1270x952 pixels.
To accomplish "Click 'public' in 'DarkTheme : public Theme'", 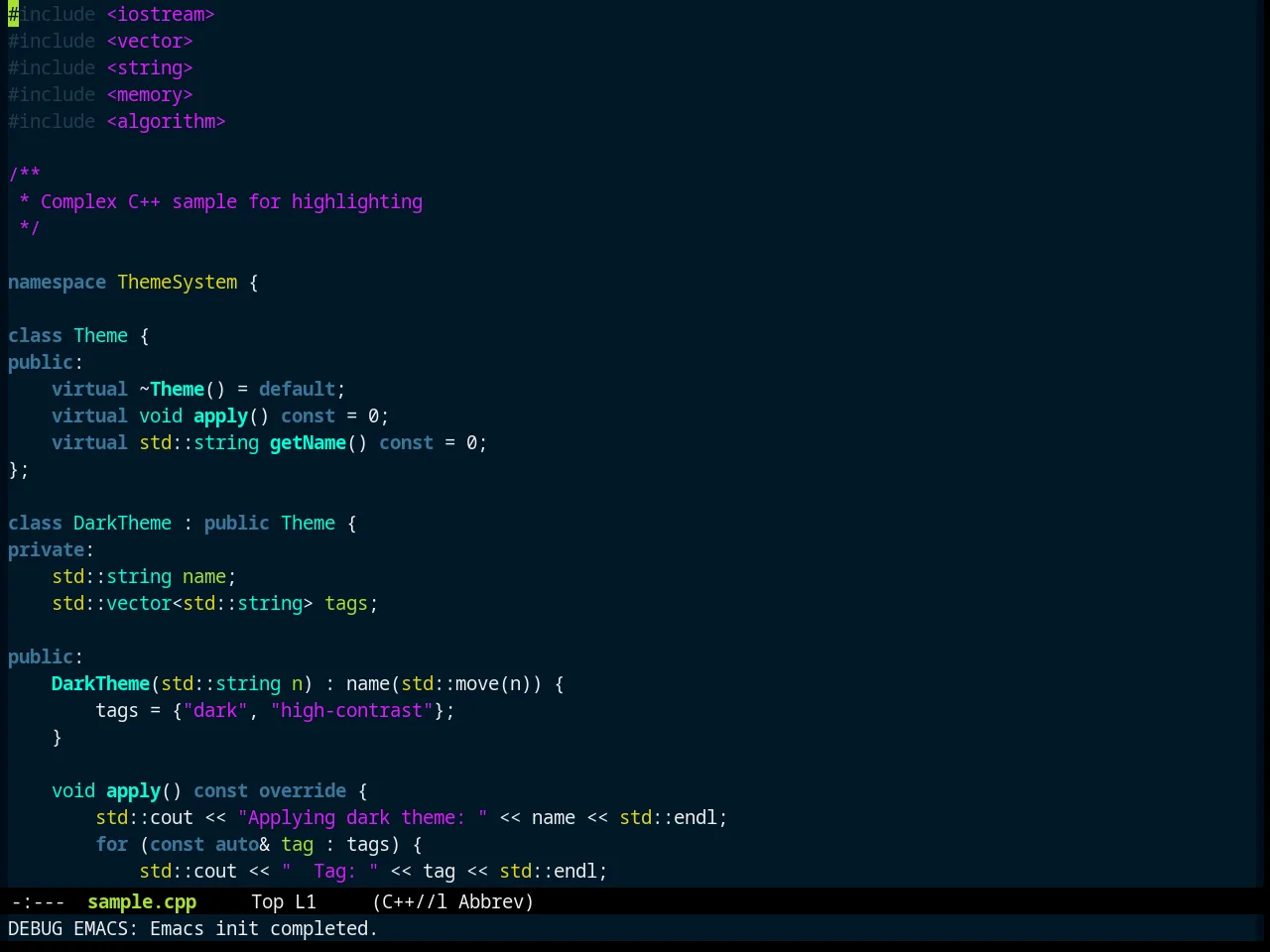I will pyautogui.click(x=237, y=523).
